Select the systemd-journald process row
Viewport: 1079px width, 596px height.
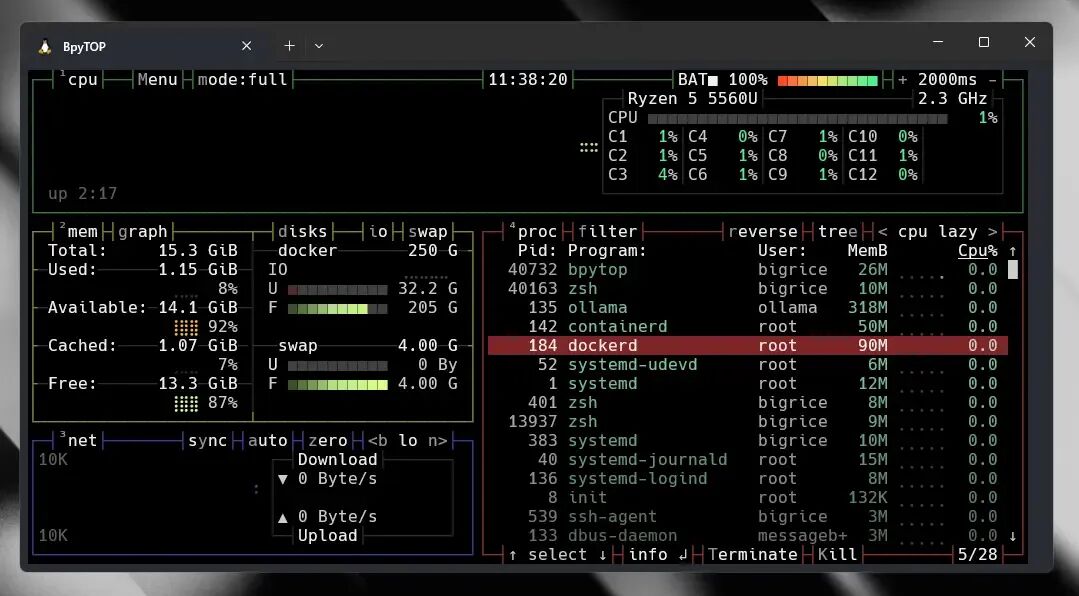point(747,460)
